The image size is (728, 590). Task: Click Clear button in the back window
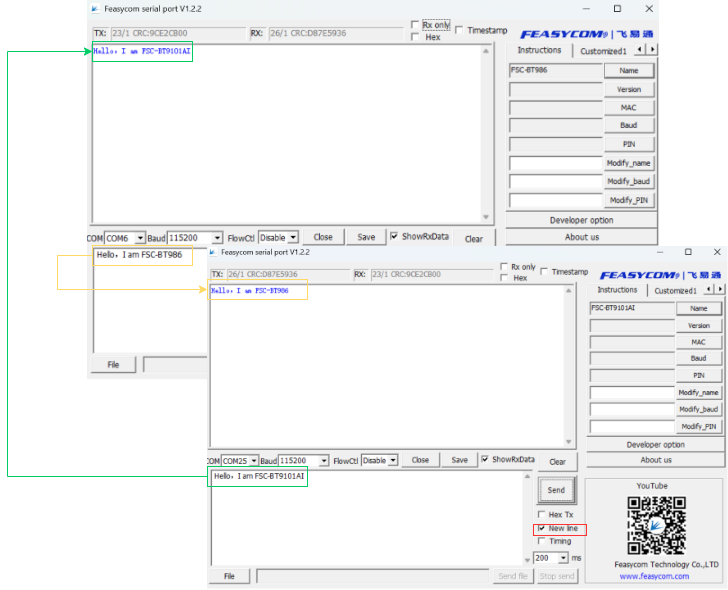[474, 239]
